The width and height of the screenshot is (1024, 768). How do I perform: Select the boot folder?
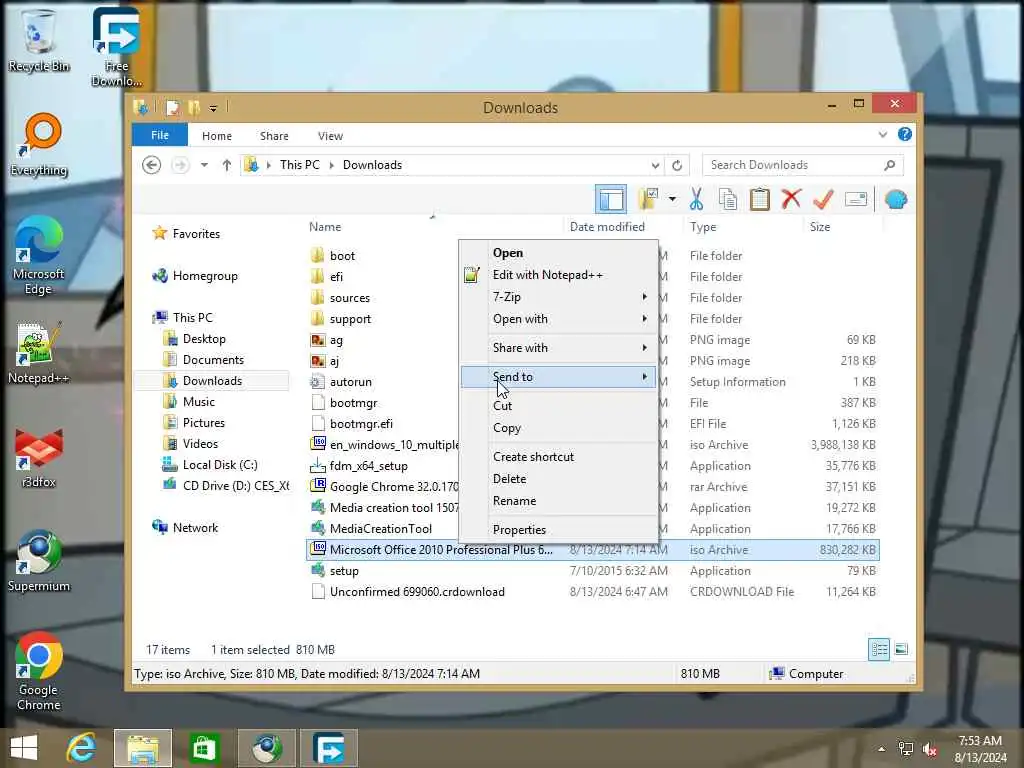point(342,256)
